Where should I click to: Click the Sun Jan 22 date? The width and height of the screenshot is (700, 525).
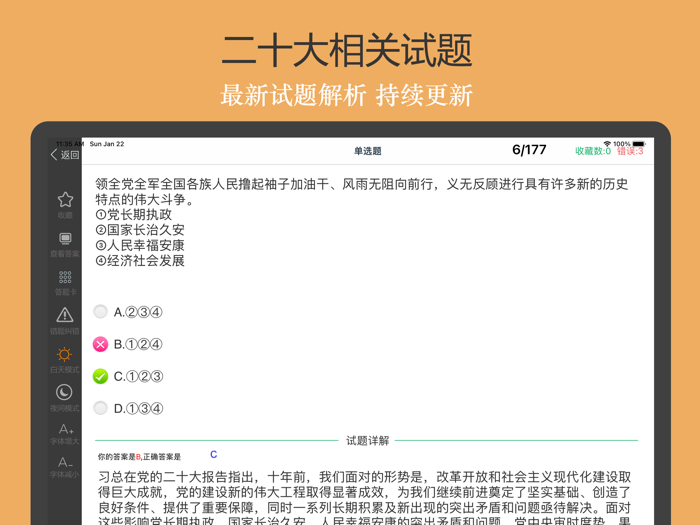coord(107,144)
